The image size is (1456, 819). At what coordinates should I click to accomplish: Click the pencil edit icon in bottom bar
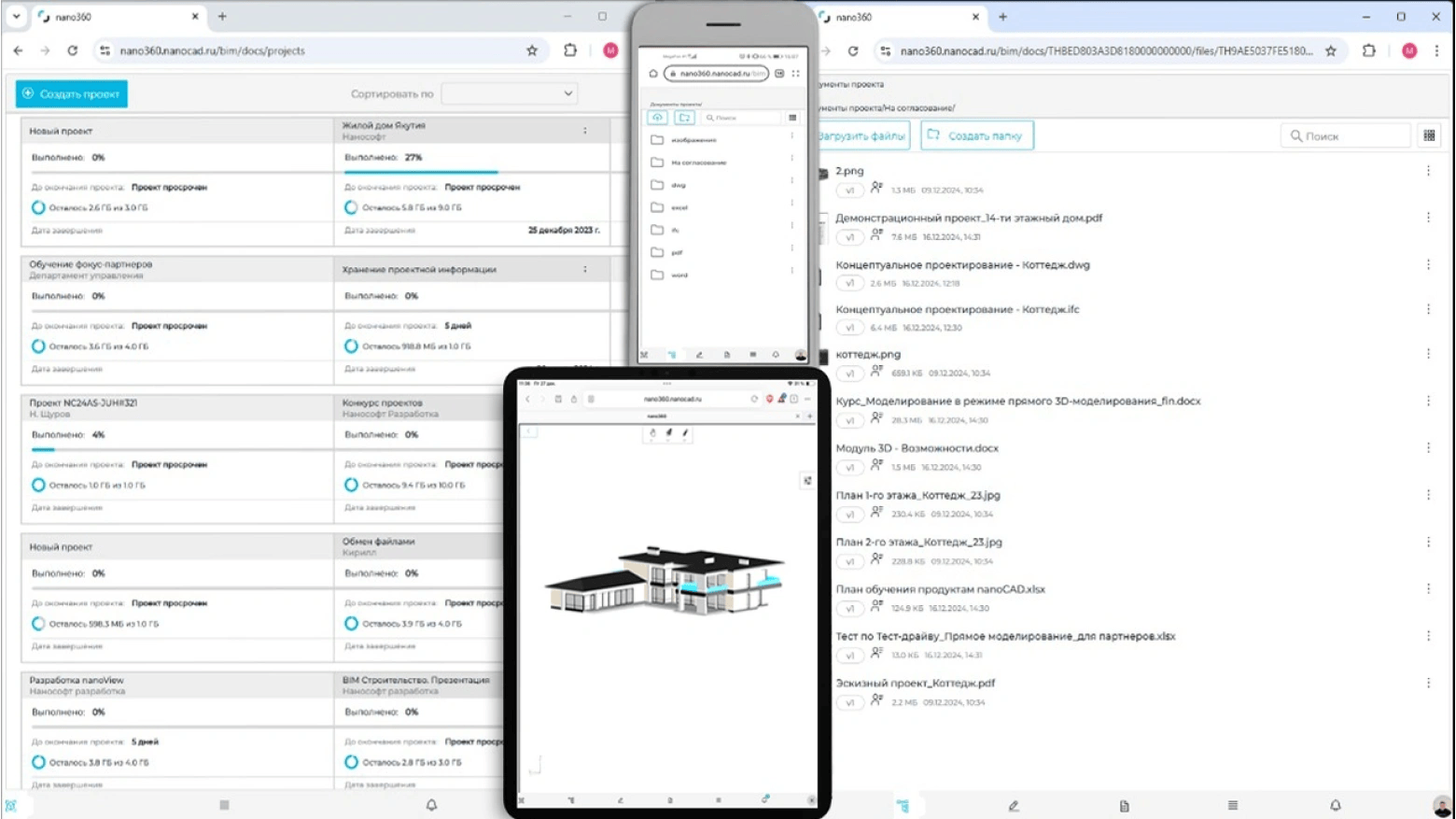pos(1014,805)
